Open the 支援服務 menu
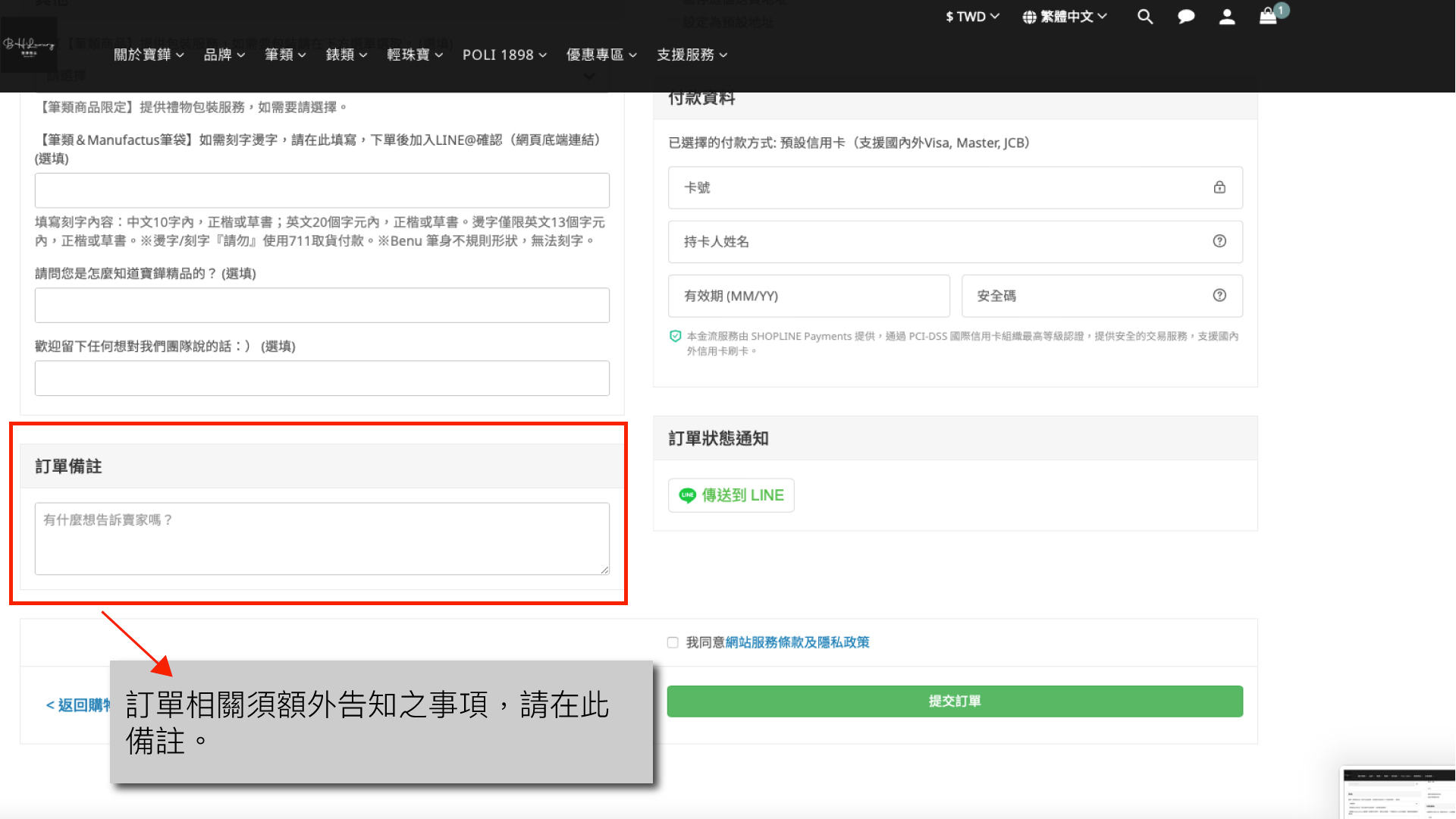The image size is (1456, 819). (692, 55)
